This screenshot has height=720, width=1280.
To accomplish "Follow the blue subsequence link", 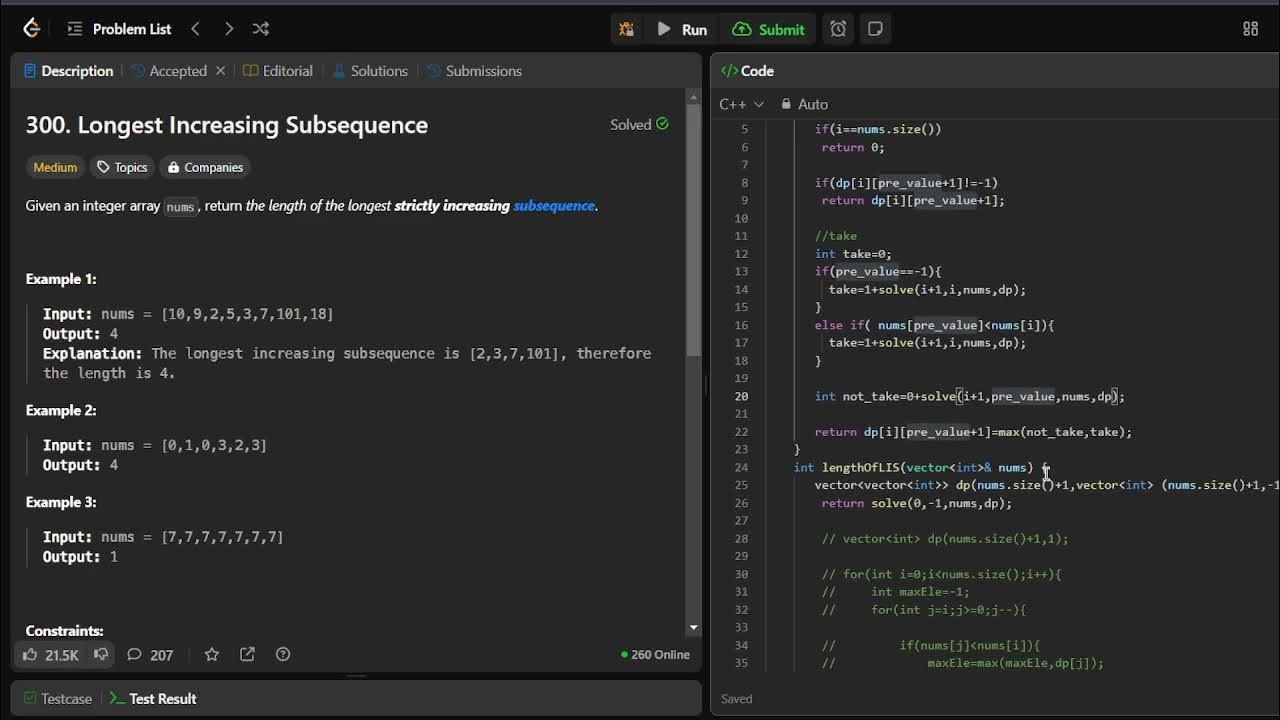I will 554,206.
